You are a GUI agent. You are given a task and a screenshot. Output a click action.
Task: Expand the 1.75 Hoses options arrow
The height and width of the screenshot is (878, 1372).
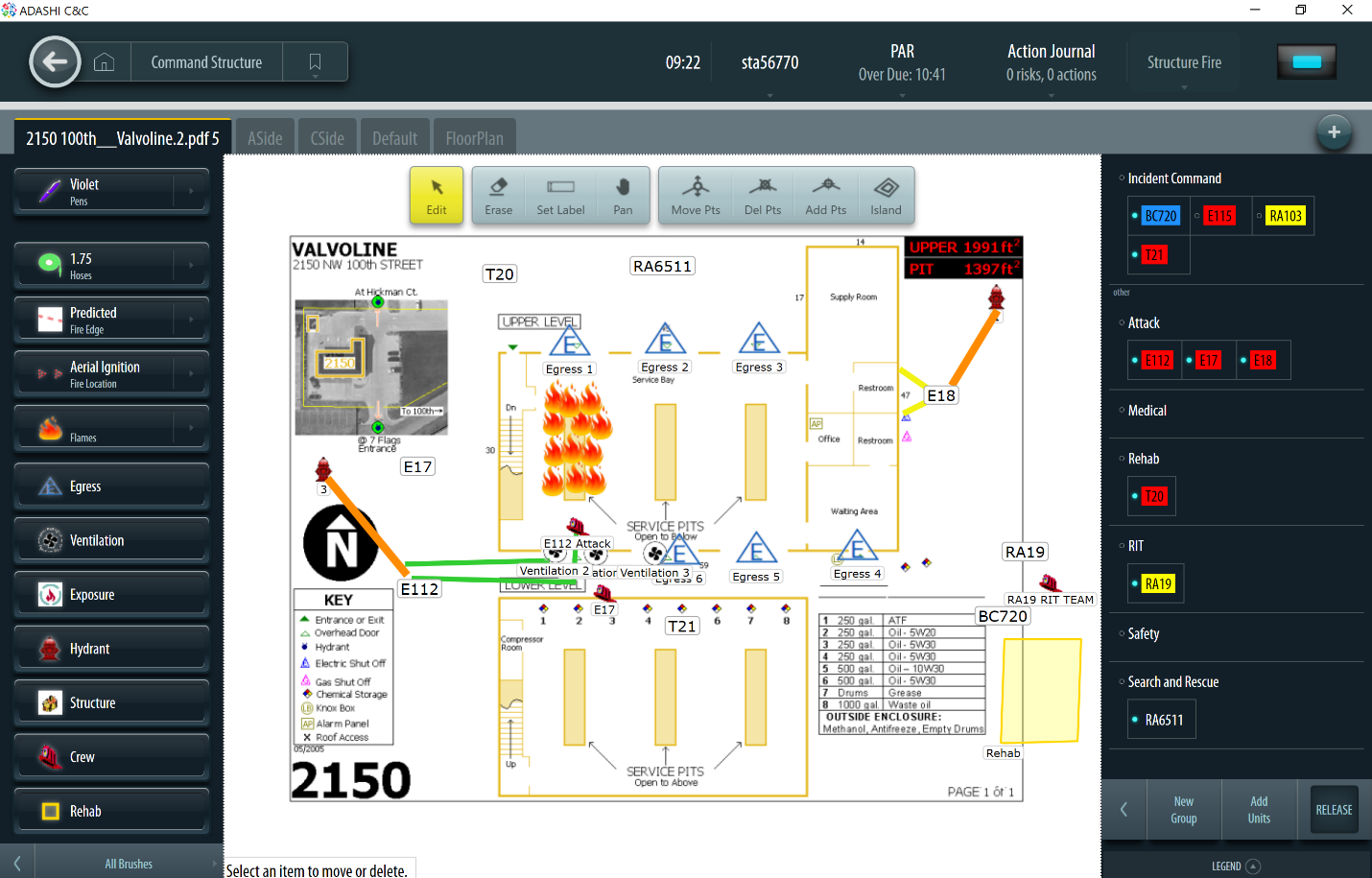192,266
